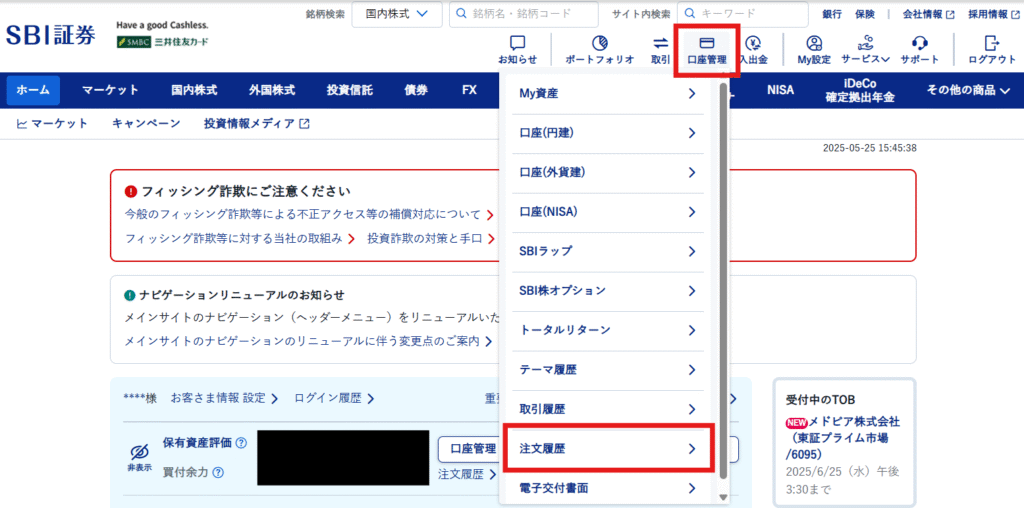Select 注文履歴 in the dropdown menu
The image size is (1024, 508).
[607, 449]
